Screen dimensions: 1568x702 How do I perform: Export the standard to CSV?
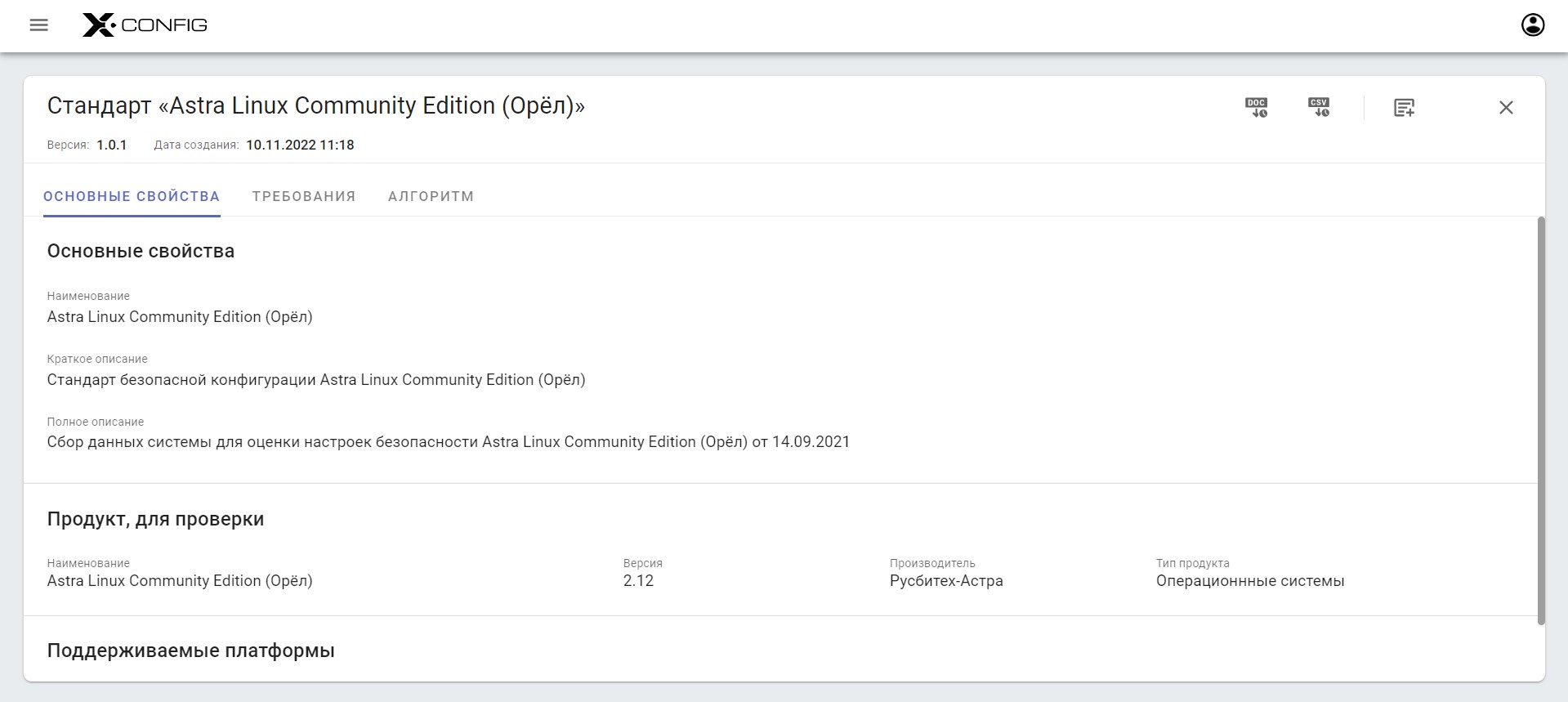coord(1319,107)
